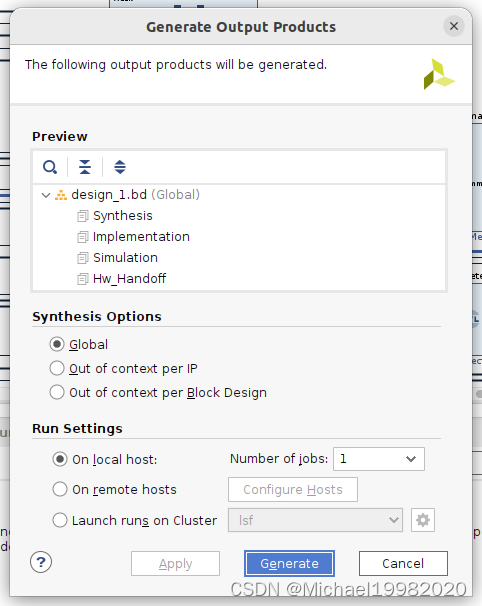This screenshot has height=606, width=482.
Task: Click the Hw_Handoff document icon
Action: [x=83, y=279]
